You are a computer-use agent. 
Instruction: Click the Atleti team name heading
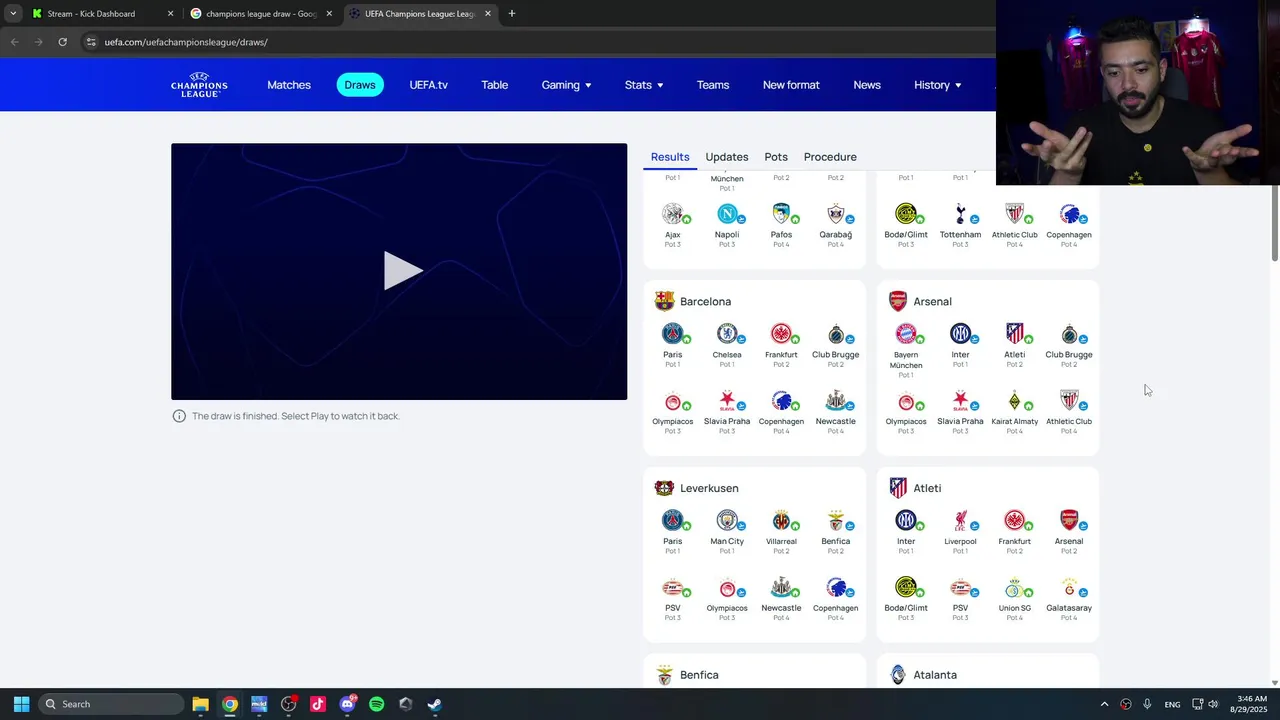[927, 488]
